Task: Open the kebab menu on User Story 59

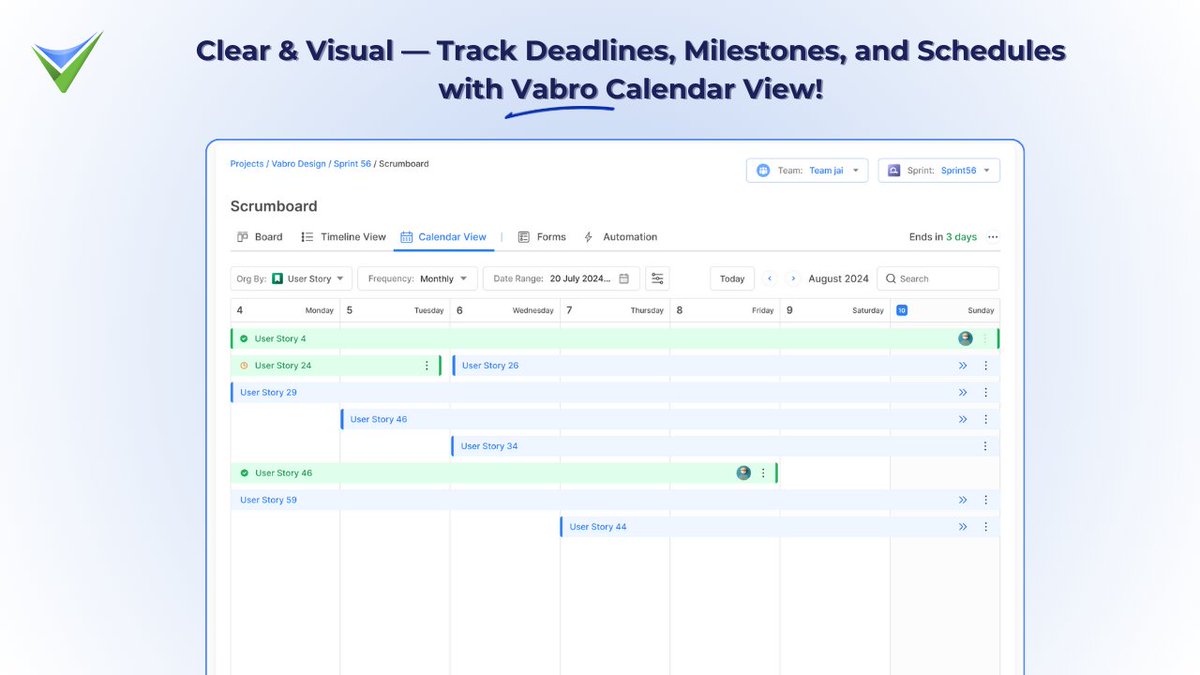Action: 985,500
